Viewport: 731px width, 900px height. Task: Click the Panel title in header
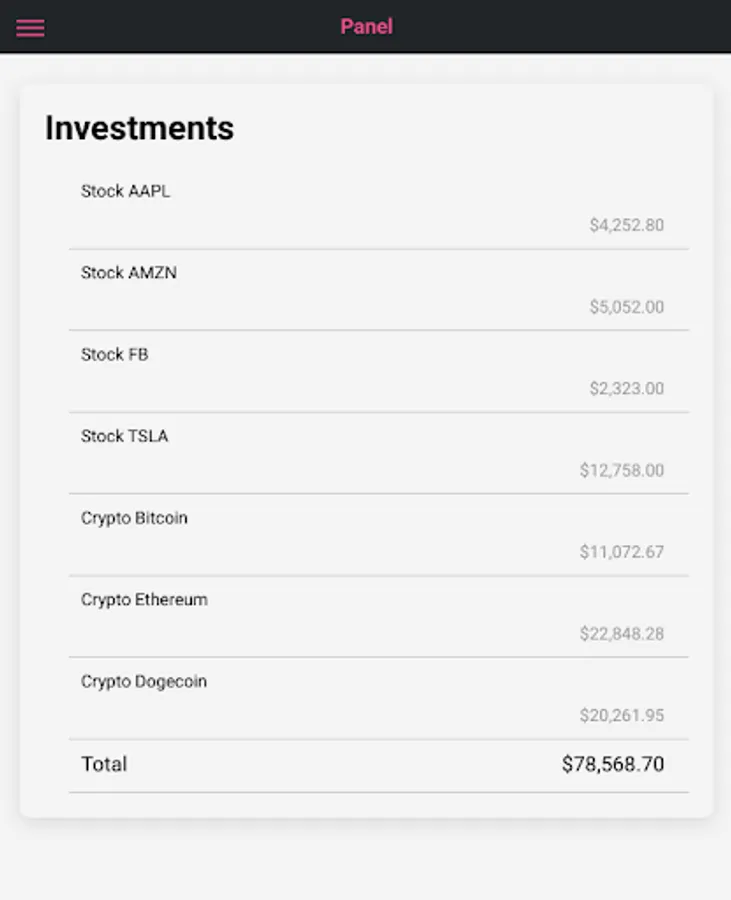366,27
